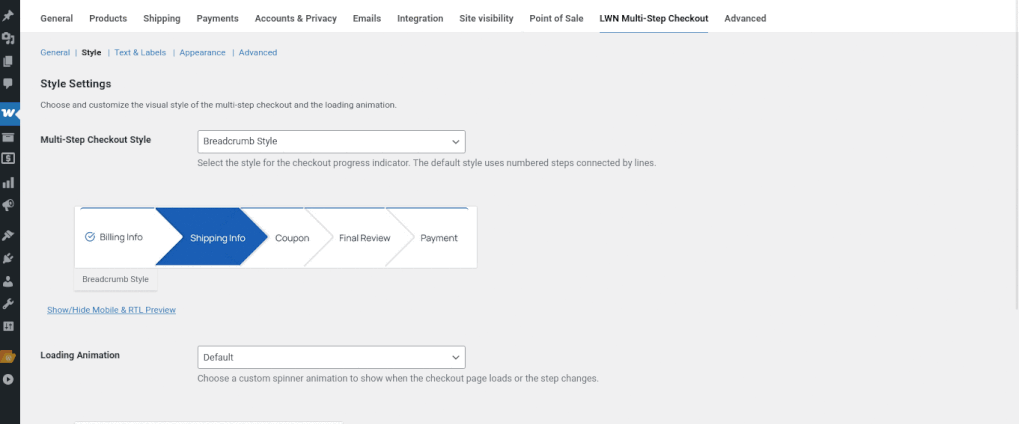Viewport: 1021px width, 425px height.
Task: Open the Appearance paintbrush icon
Action: (8, 236)
